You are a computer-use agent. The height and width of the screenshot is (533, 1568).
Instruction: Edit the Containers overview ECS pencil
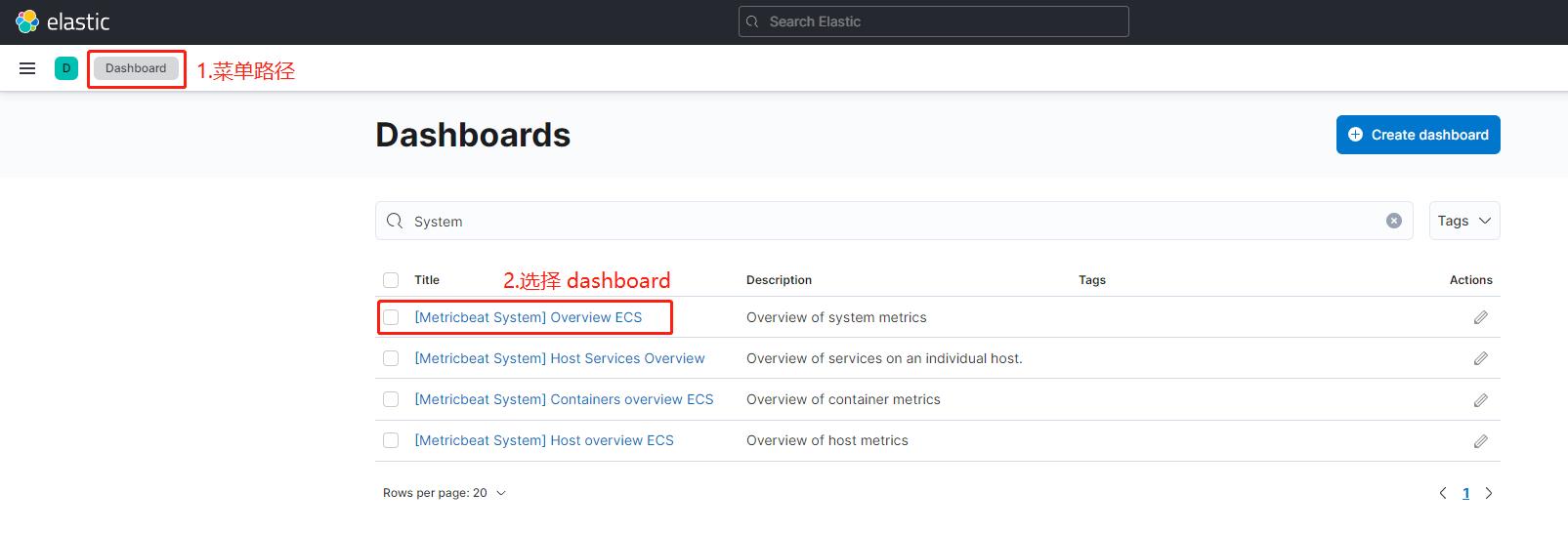pos(1481,400)
